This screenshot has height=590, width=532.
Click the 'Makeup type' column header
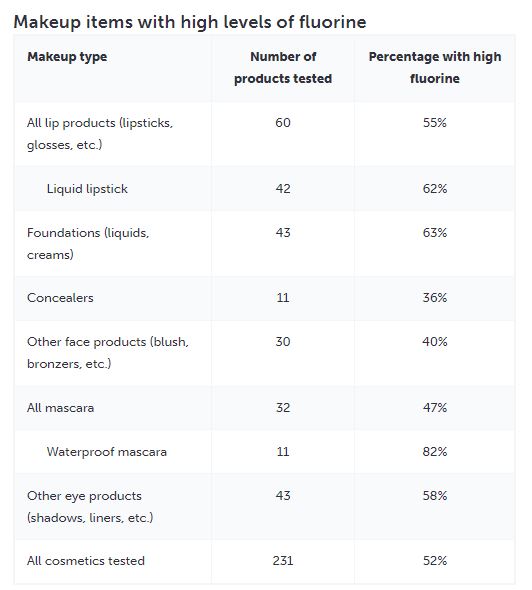click(x=67, y=57)
